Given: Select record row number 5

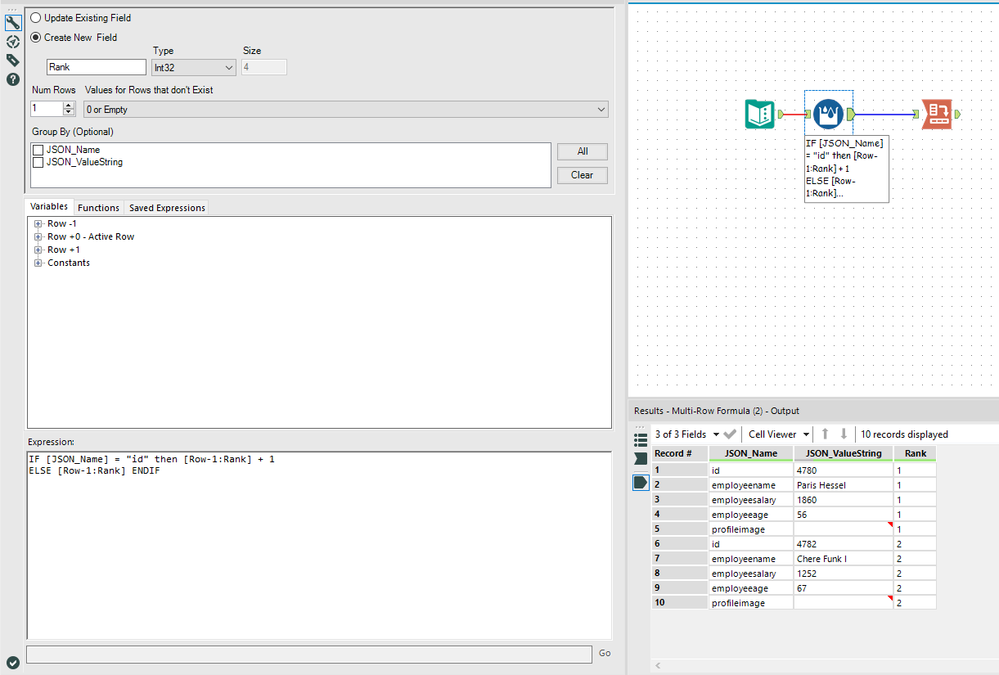Looking at the screenshot, I should (x=679, y=529).
